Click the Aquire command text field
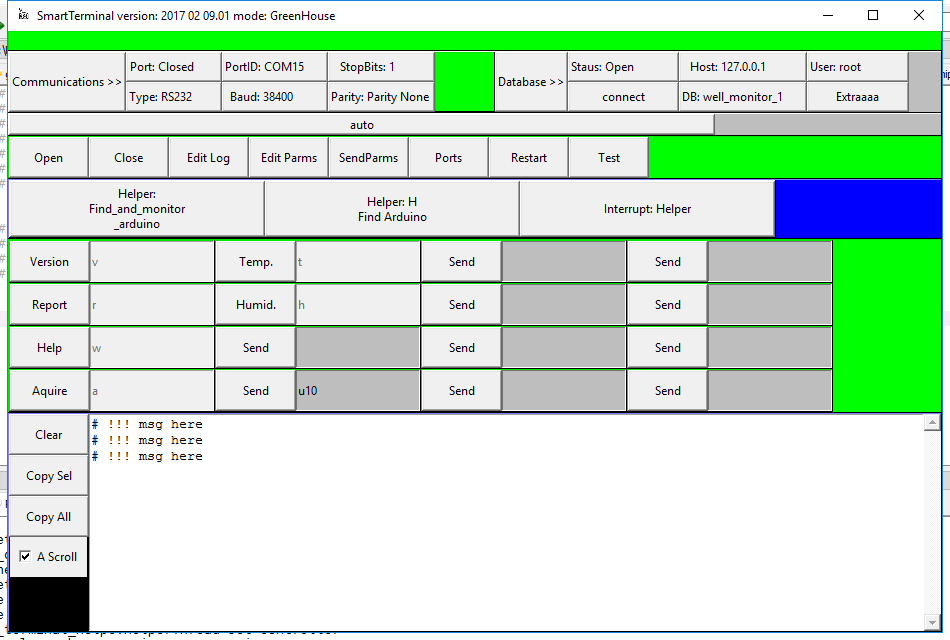950x640 pixels. 152,391
